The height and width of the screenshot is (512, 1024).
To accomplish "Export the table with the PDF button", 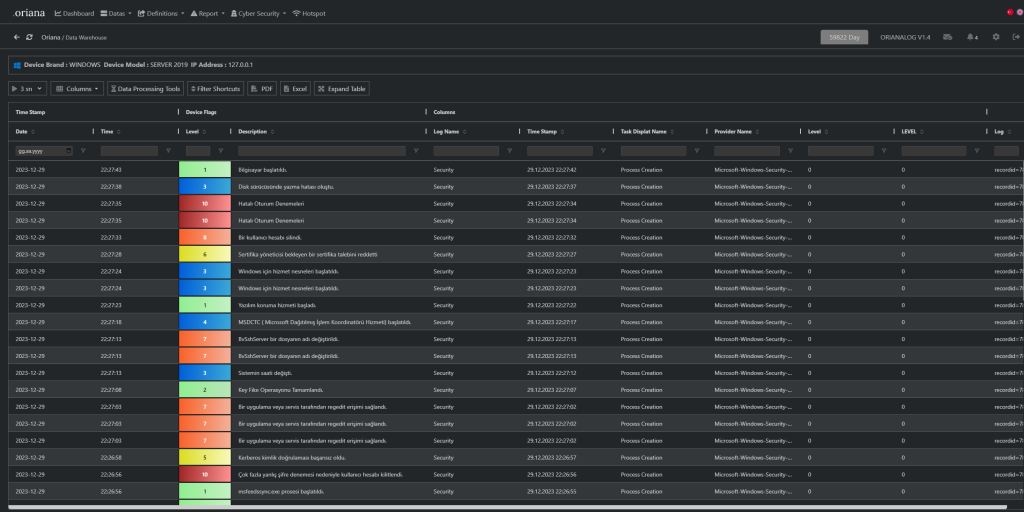I will point(262,89).
